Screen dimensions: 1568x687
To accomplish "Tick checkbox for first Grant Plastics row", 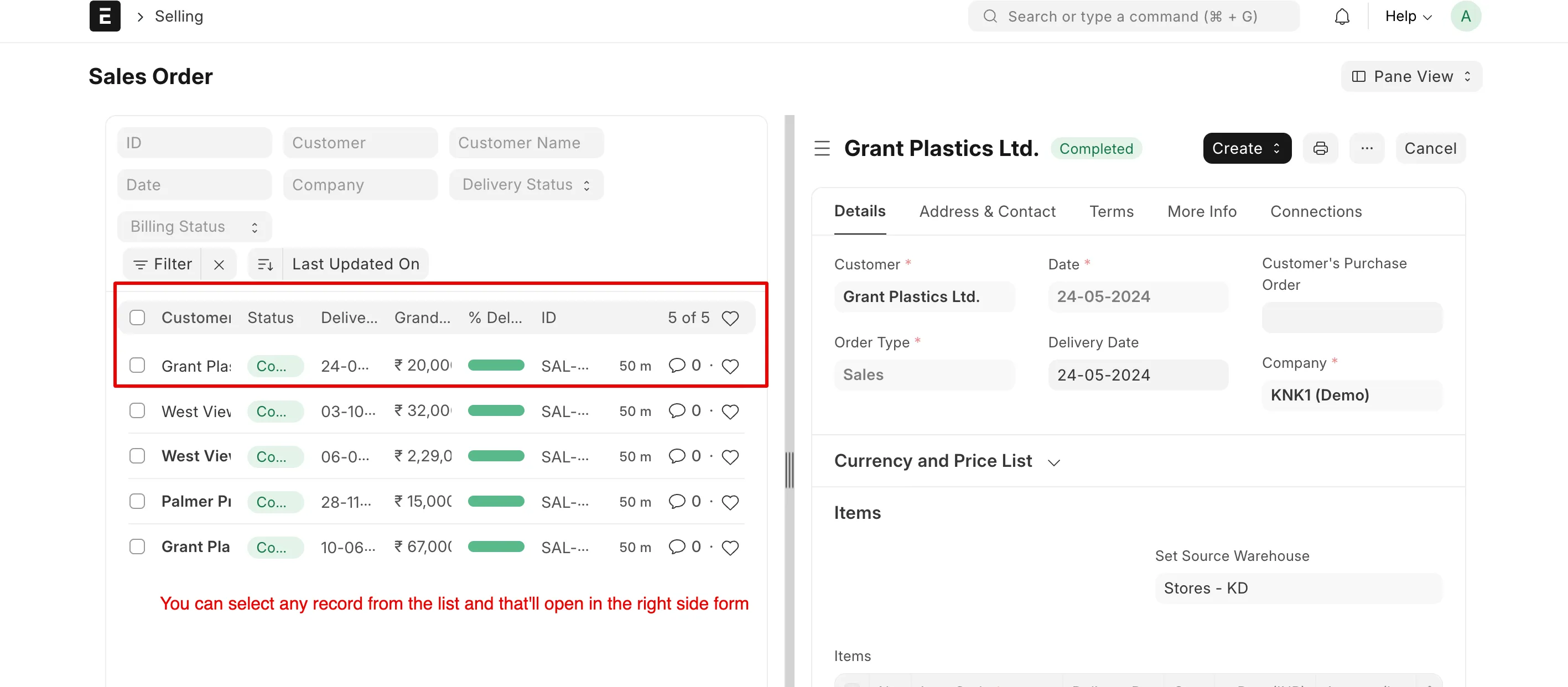I will [137, 365].
